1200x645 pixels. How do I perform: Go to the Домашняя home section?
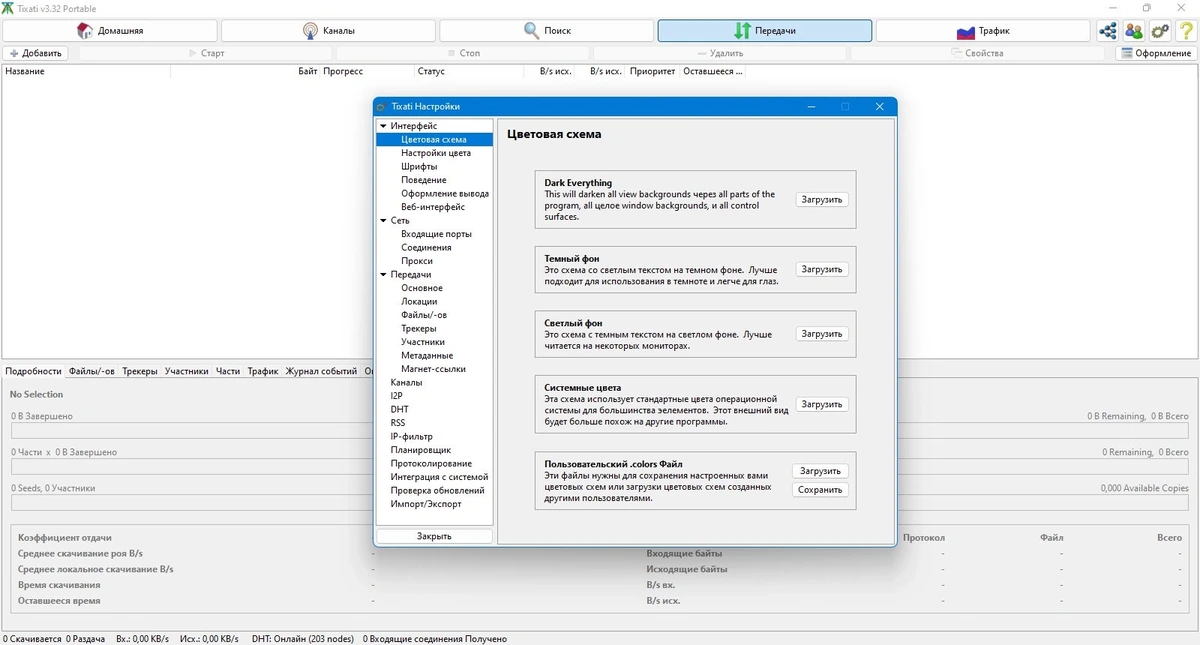point(109,31)
